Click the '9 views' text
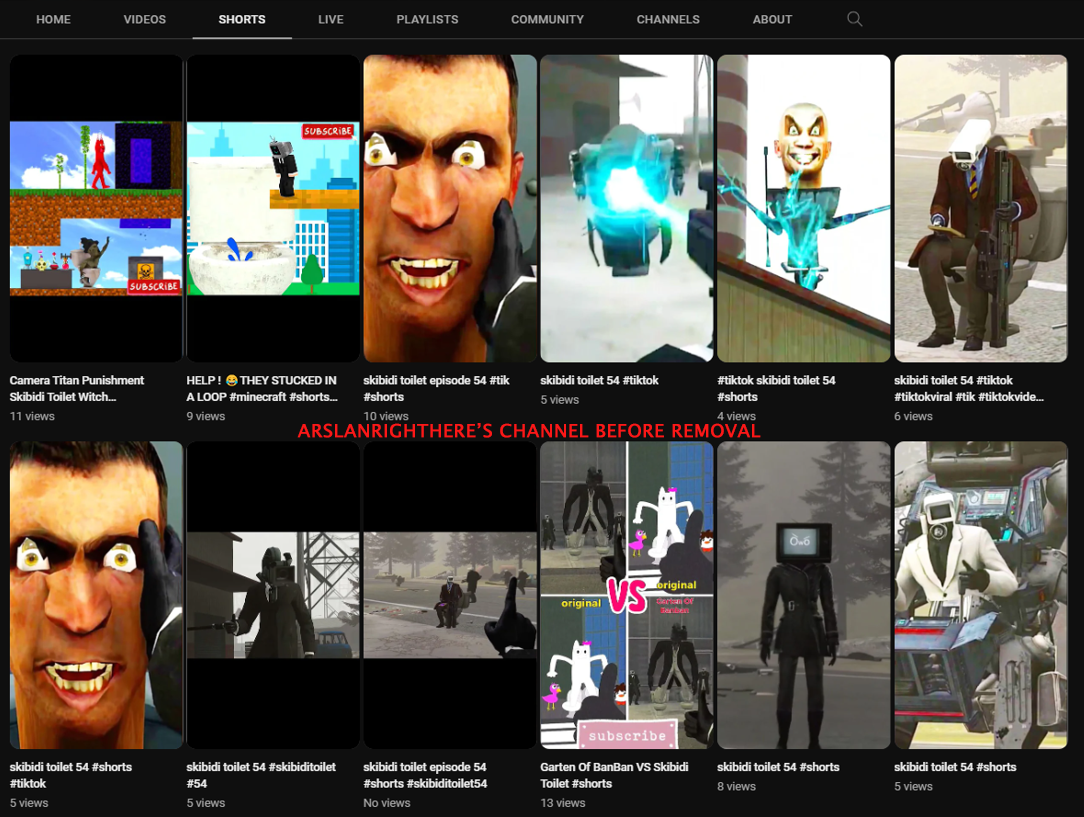Viewport: 1084px width, 817px height. 206,416
